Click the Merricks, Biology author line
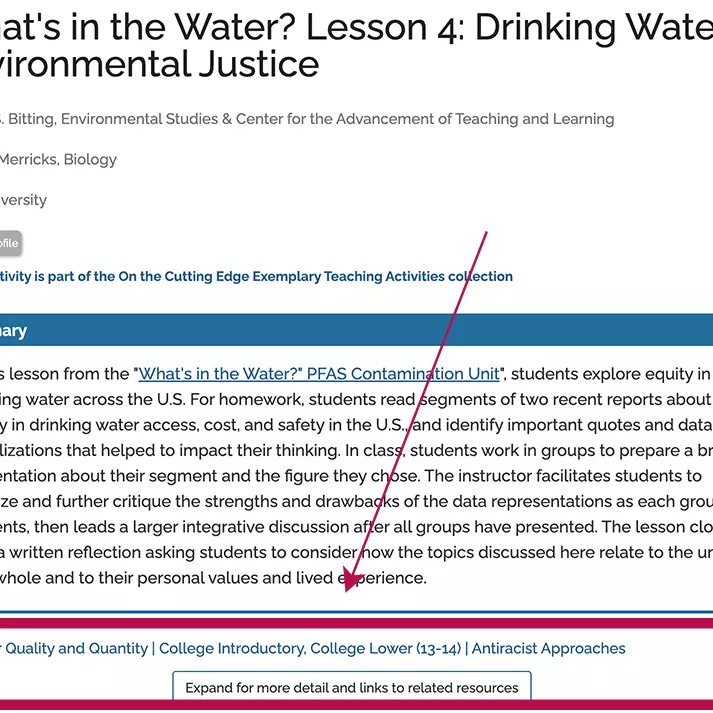This screenshot has height=713, width=713. pos(58,159)
